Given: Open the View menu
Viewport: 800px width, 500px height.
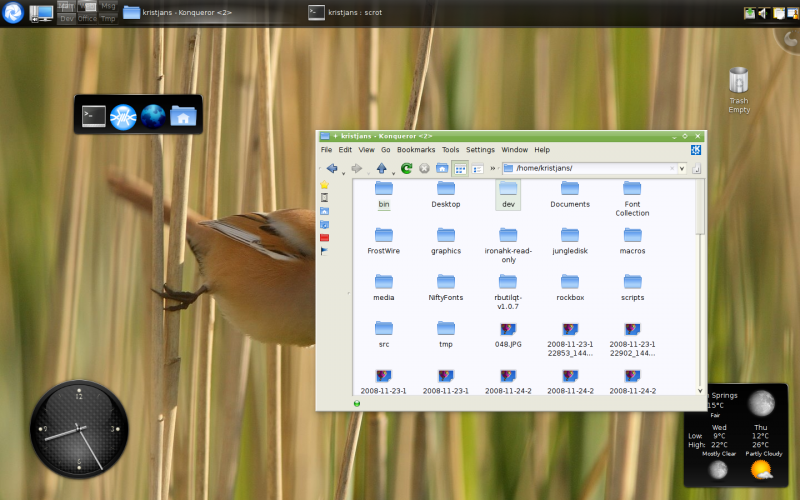Looking at the screenshot, I should point(366,149).
